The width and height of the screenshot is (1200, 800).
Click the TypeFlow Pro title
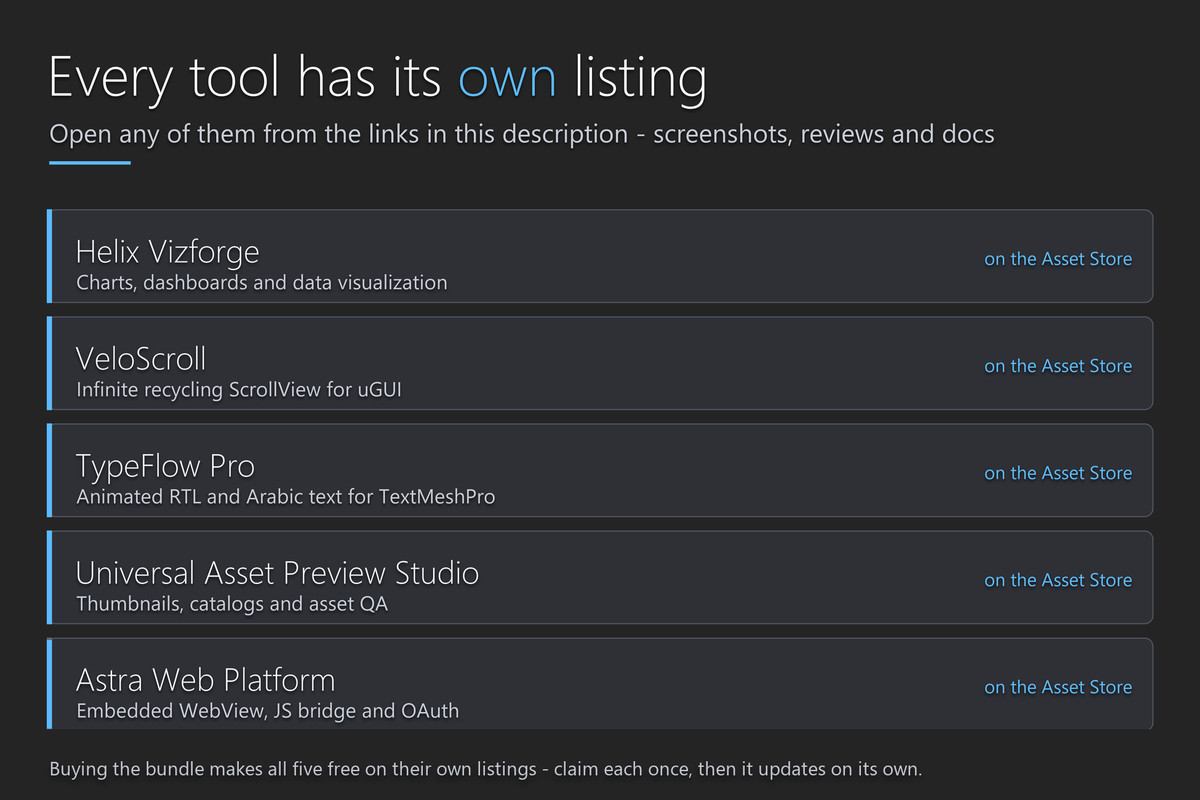point(165,466)
